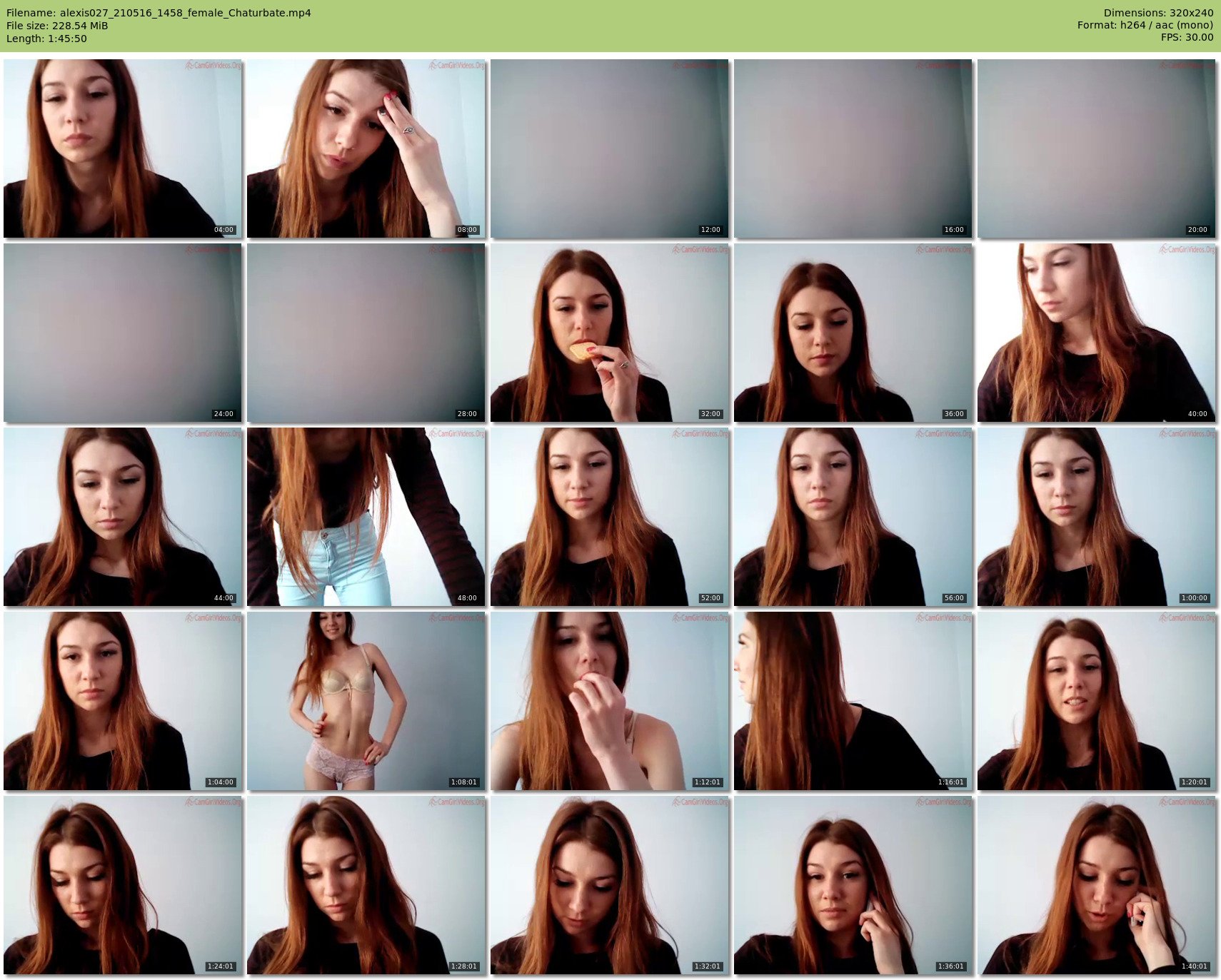Viewport: 1221px width, 980px height.
Task: Open the thumbnail stamped 04:00
Action: [x=123, y=148]
